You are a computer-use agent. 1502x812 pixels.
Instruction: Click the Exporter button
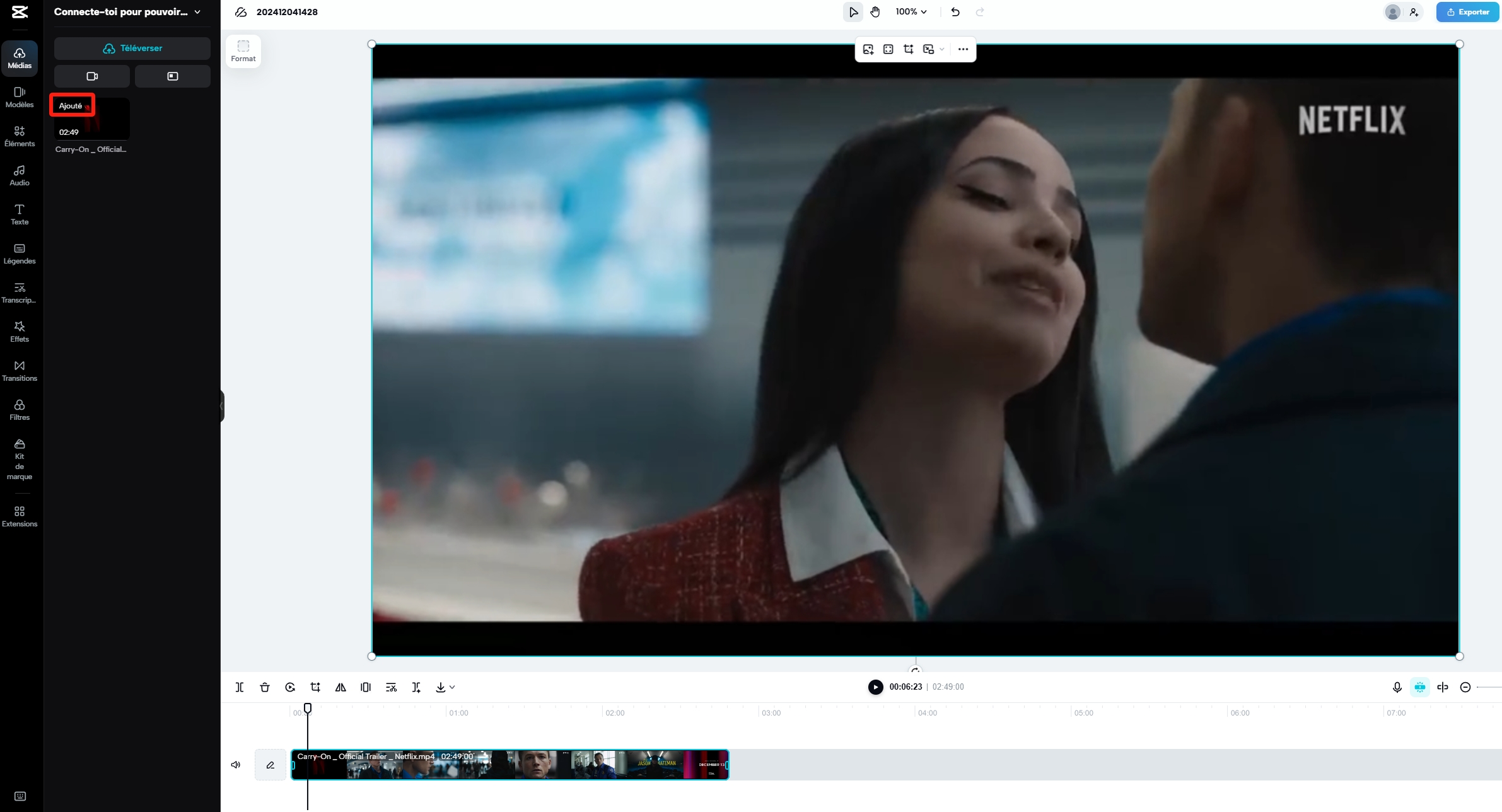point(1467,12)
